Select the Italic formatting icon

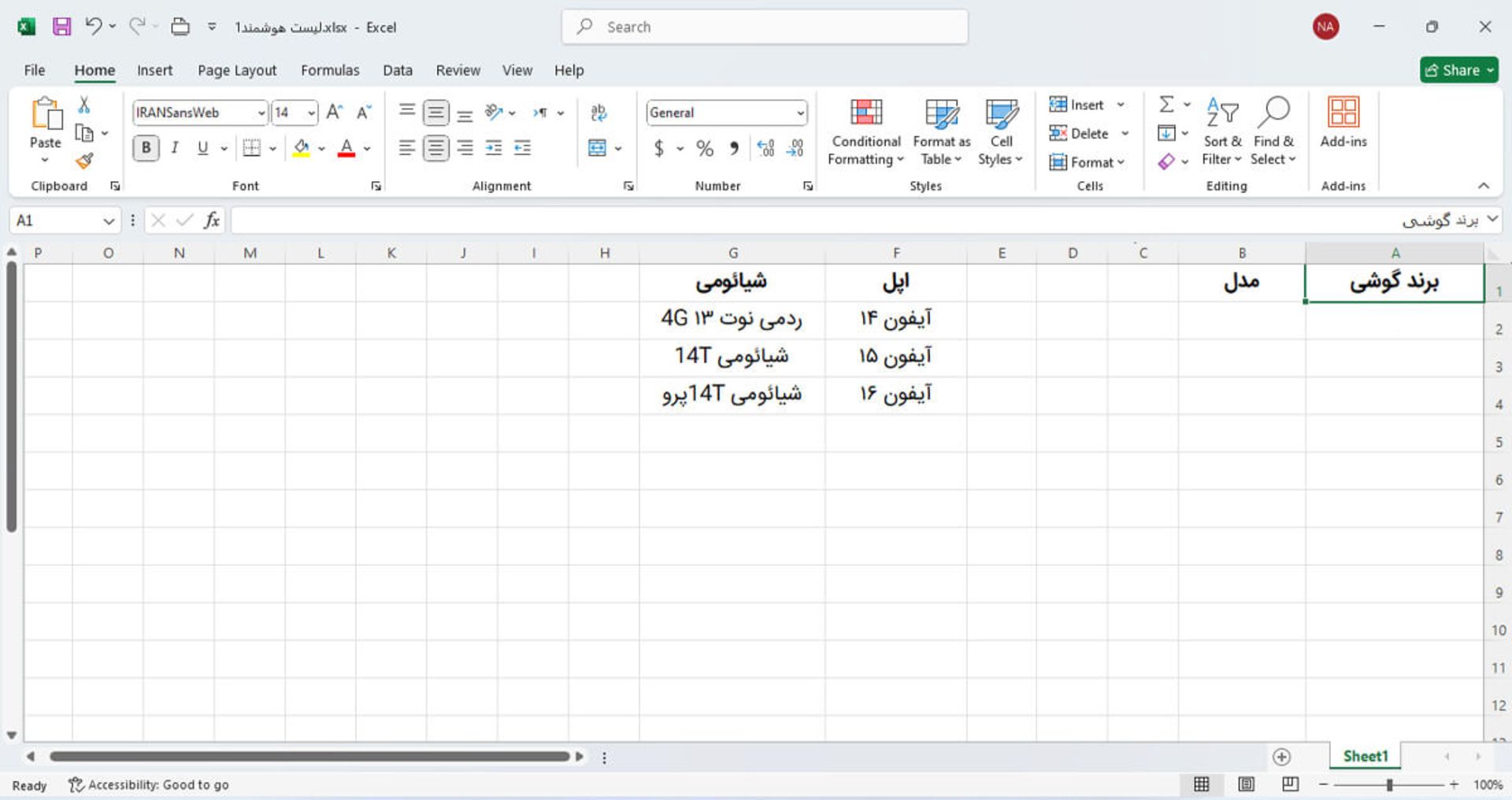(175, 147)
